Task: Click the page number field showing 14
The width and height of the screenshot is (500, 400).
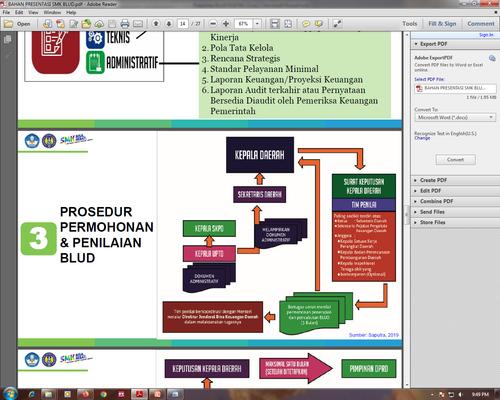Action: [x=183, y=24]
